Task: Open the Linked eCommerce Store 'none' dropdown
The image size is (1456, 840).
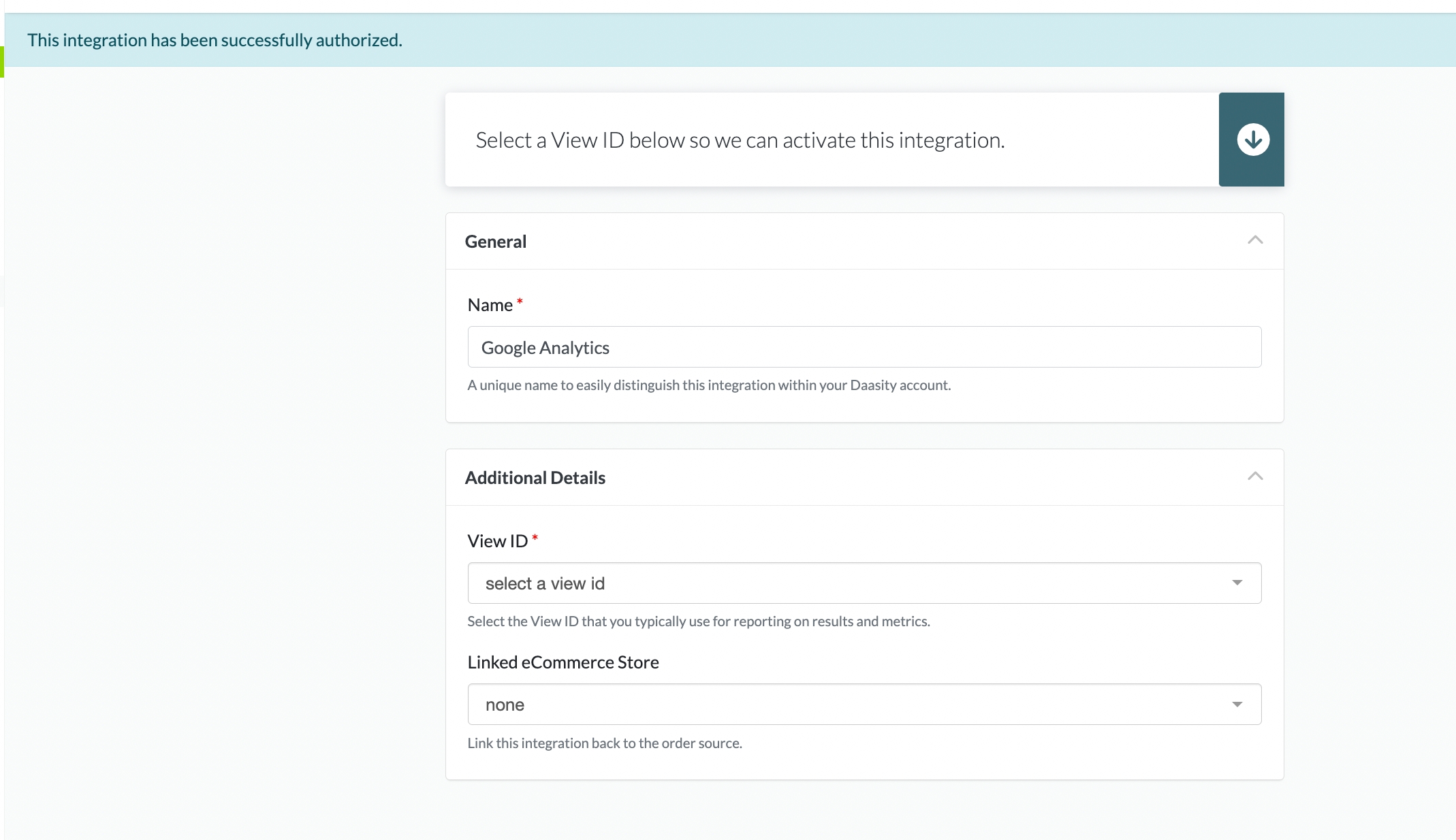Action: pos(851,705)
